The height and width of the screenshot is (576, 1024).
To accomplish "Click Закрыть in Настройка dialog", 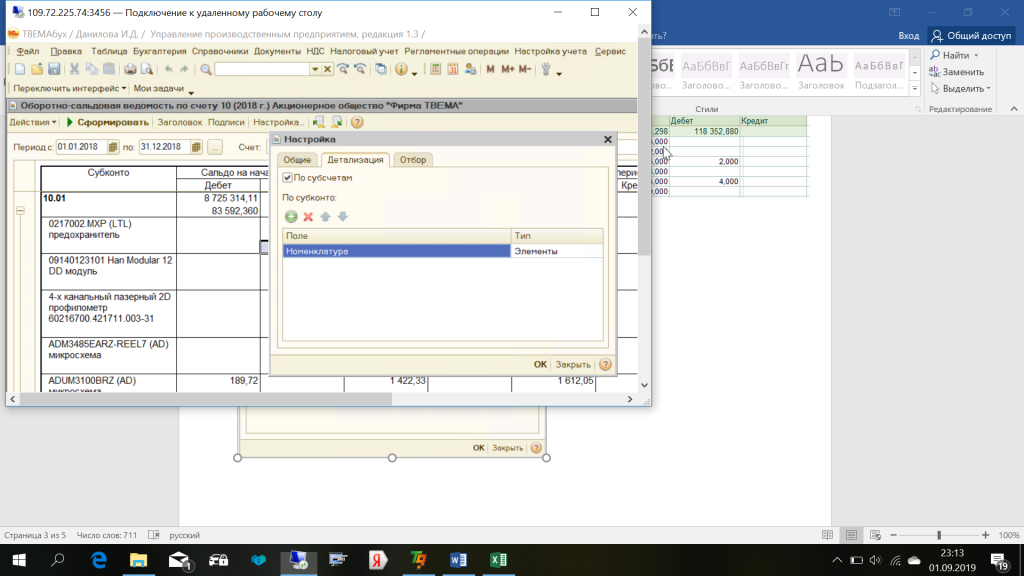I will point(573,364).
